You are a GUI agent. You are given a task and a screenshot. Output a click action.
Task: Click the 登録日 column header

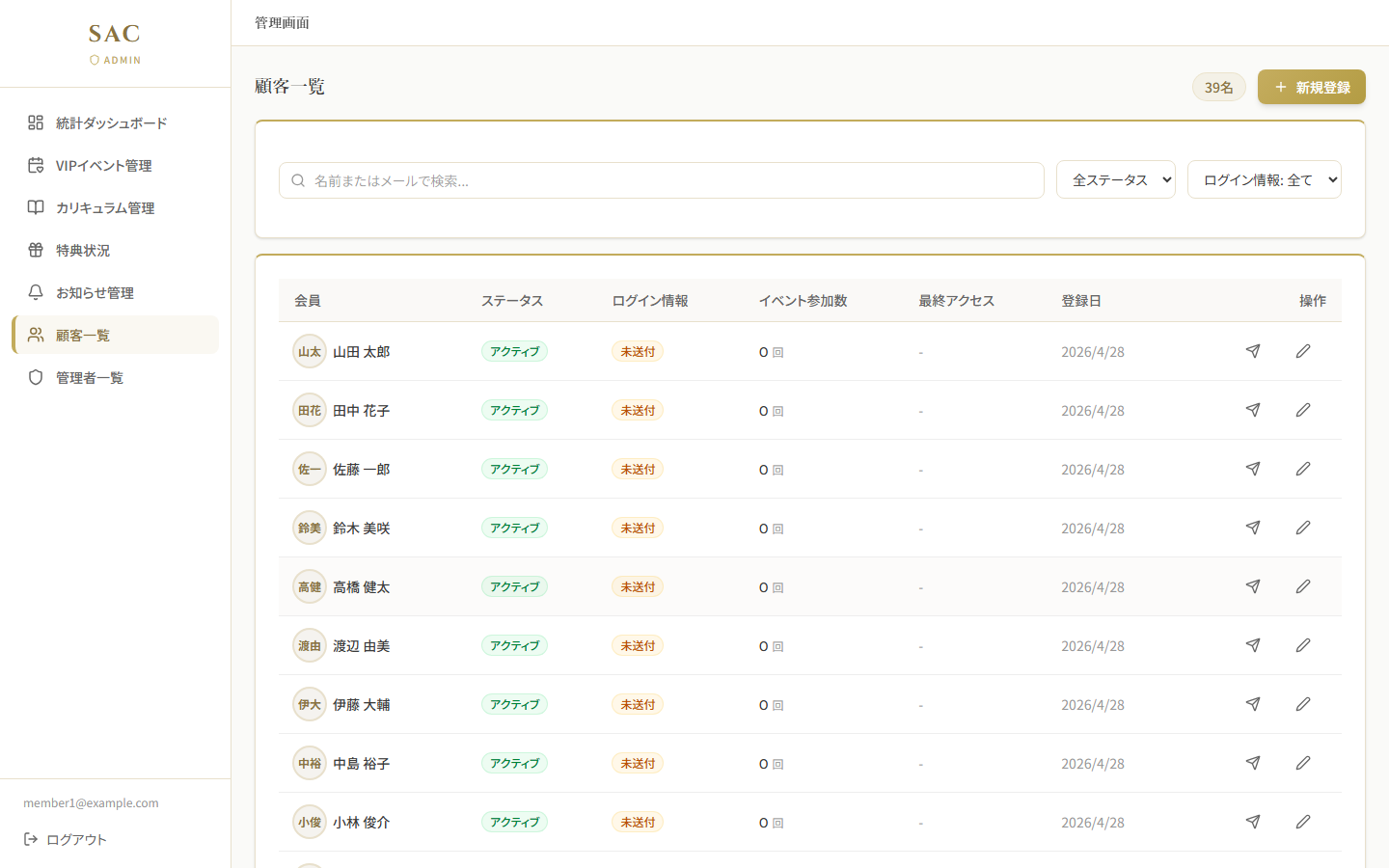pyautogui.click(x=1081, y=301)
